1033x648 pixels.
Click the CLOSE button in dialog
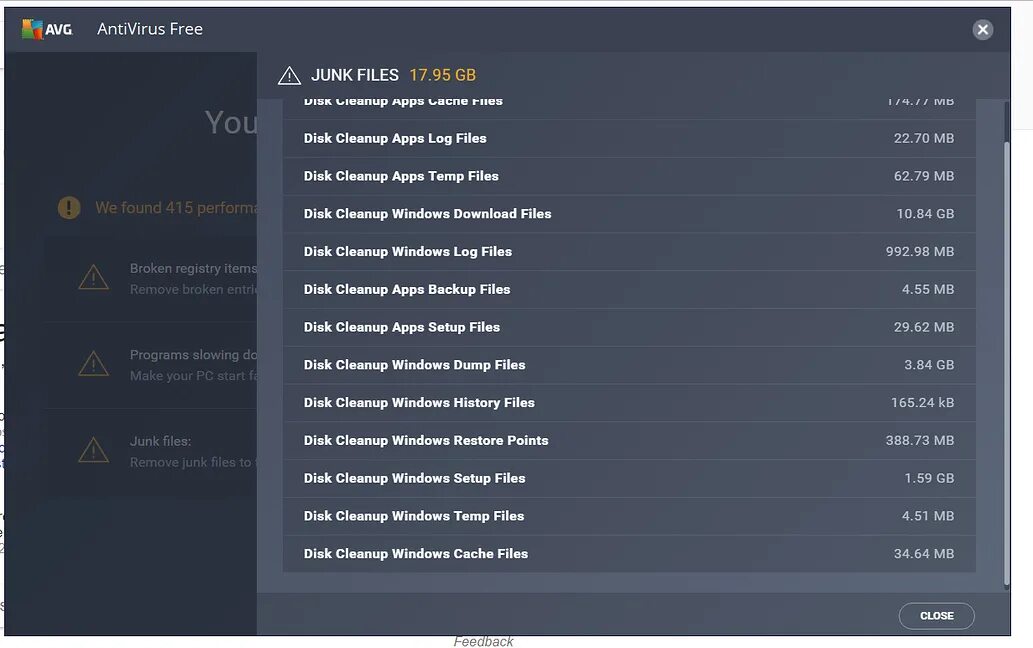(936, 616)
